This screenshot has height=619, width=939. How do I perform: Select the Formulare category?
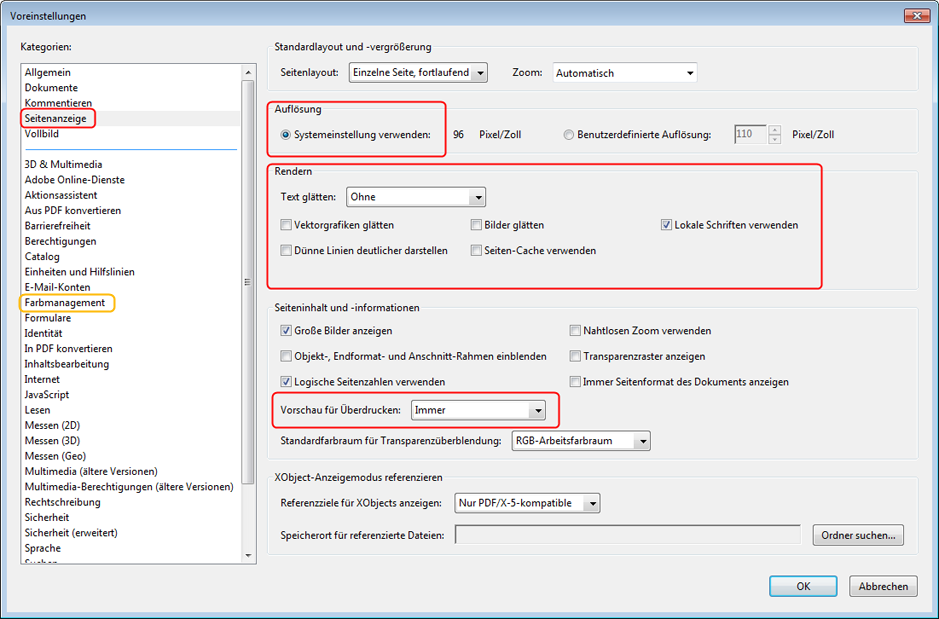point(47,318)
